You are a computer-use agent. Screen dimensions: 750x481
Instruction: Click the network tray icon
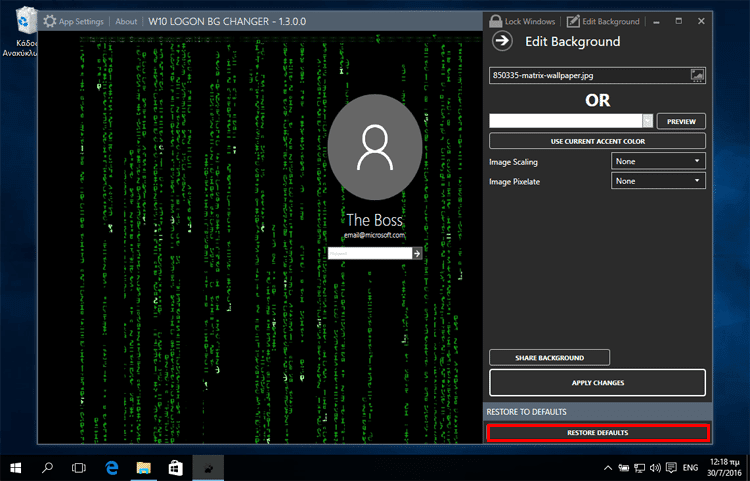(x=640, y=468)
